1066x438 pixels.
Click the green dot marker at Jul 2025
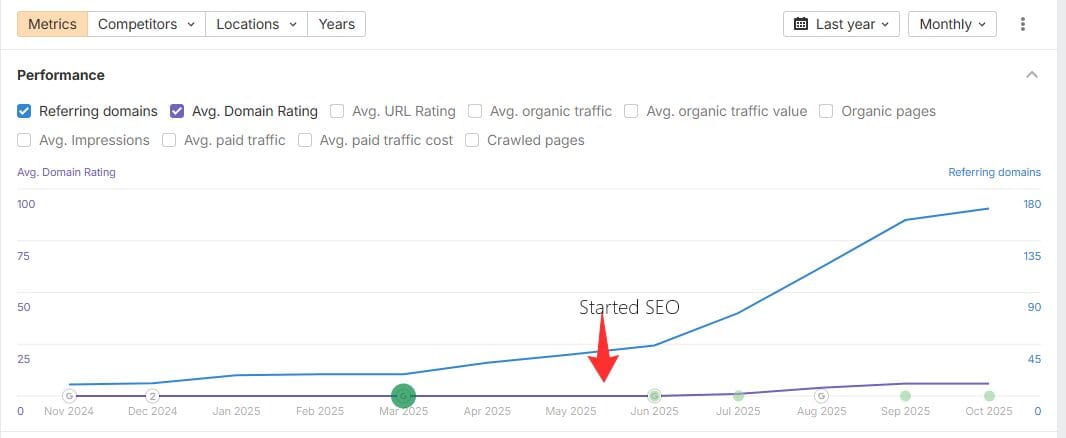coord(738,396)
